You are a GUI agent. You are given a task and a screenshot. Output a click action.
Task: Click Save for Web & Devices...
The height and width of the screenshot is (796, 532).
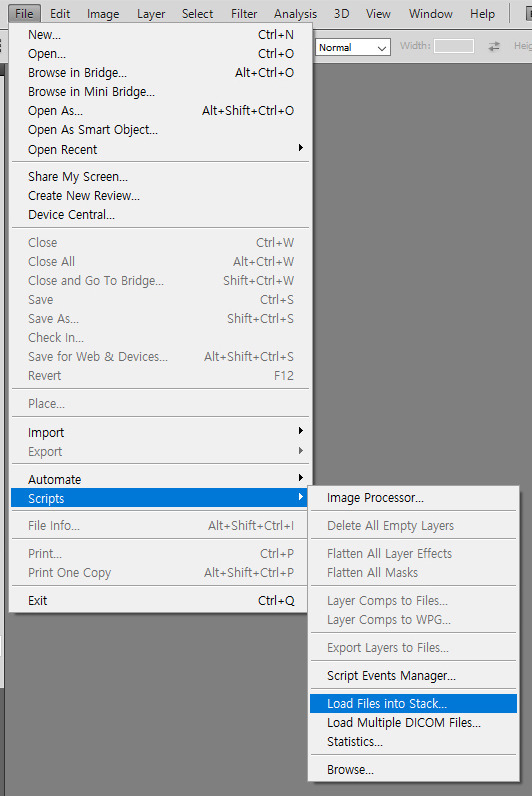pyautogui.click(x=160, y=357)
